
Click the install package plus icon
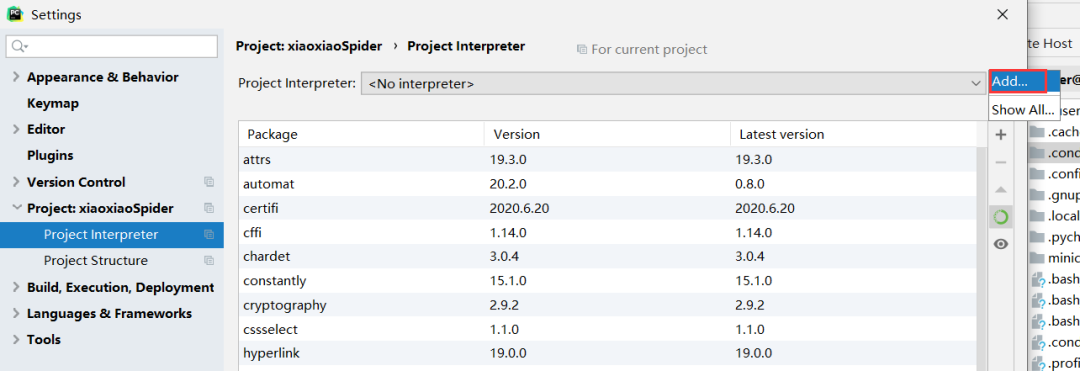point(1001,135)
